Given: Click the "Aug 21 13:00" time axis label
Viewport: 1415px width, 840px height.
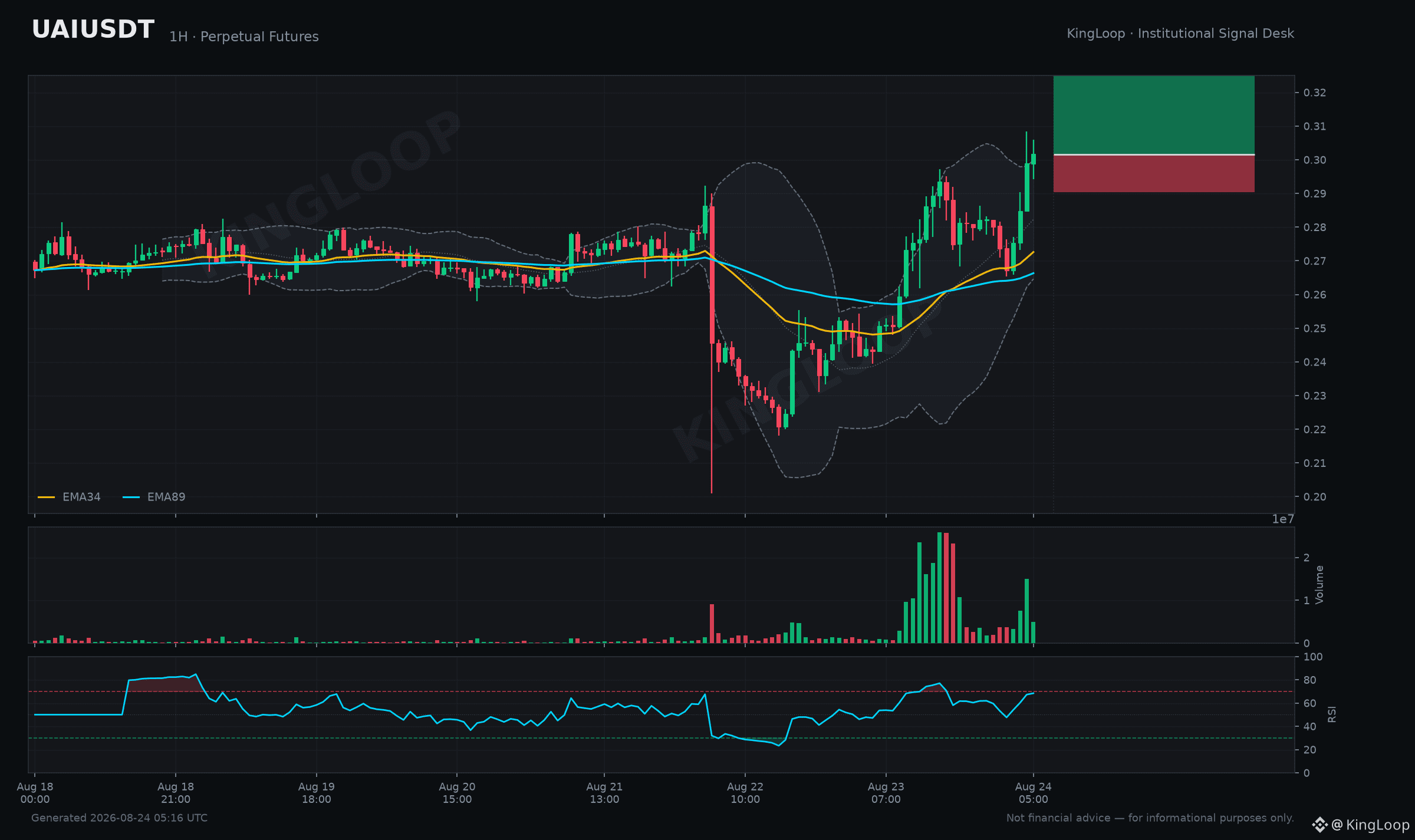Looking at the screenshot, I should 604,793.
